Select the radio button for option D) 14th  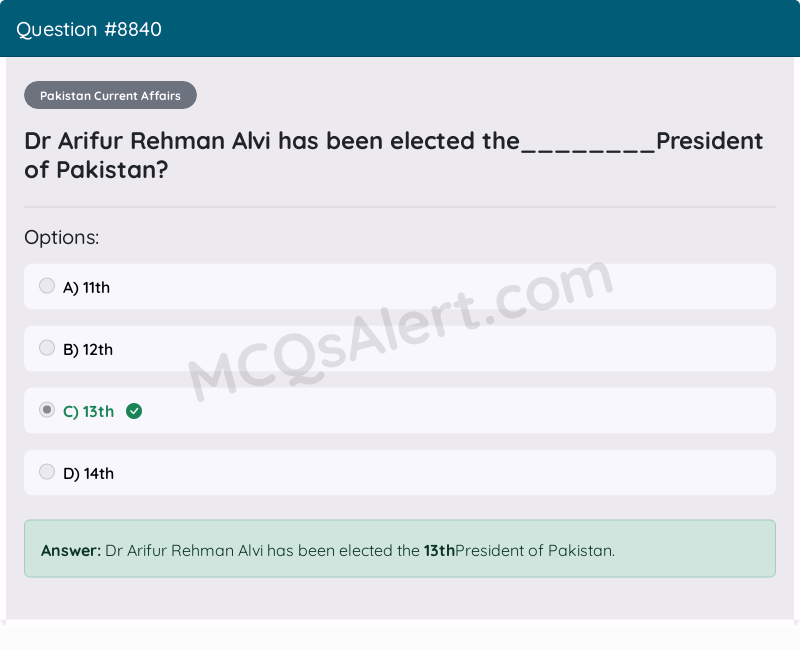47,471
